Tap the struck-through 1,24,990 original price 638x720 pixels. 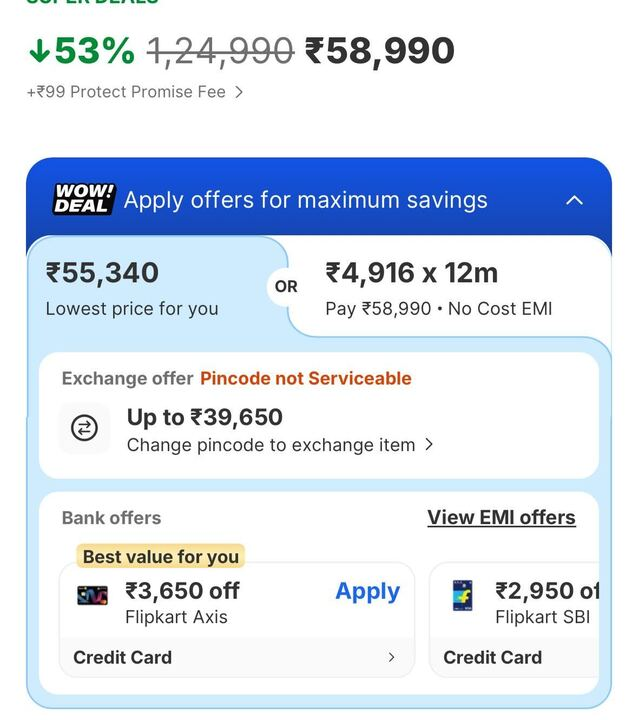point(220,50)
